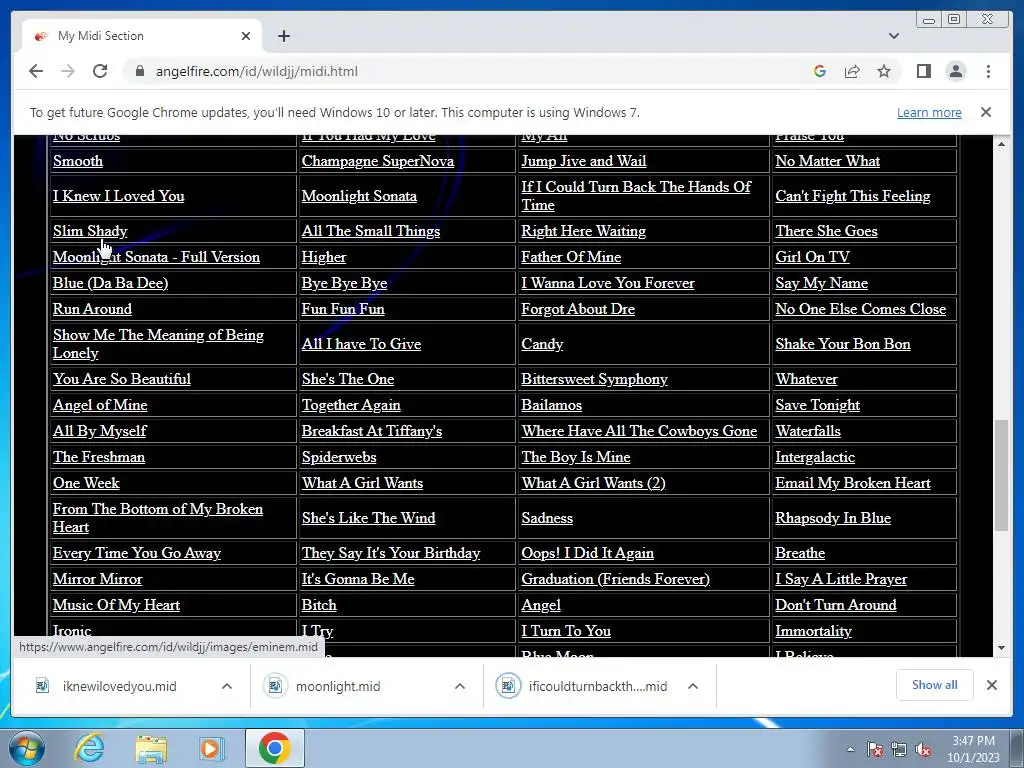The image size is (1024, 768).
Task: Open the taskbar clock showing 3:47 PM
Action: (973, 749)
